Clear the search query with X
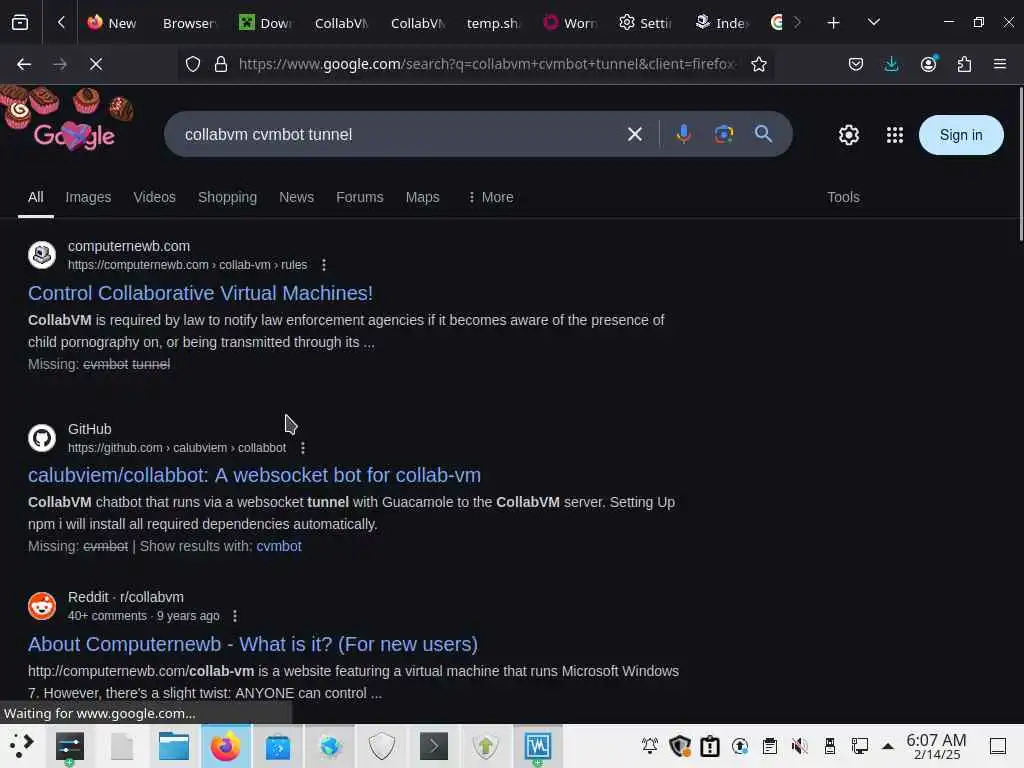1024x768 pixels. click(635, 135)
